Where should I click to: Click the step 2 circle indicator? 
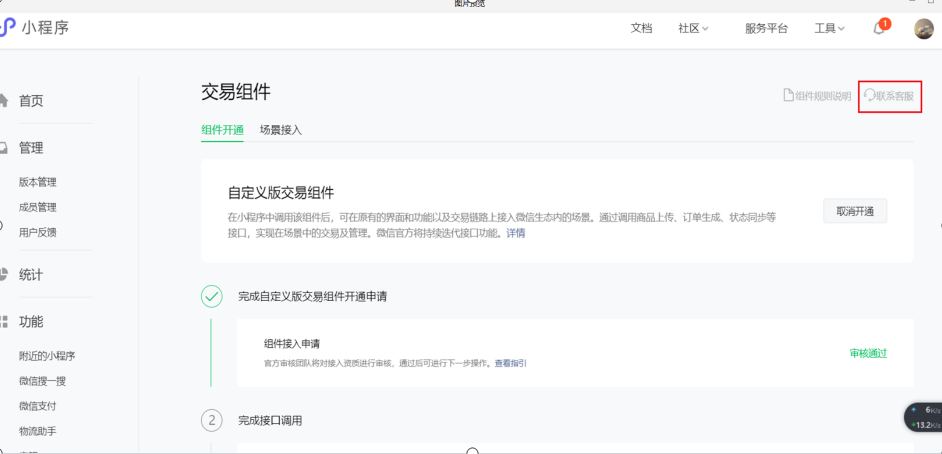211,420
